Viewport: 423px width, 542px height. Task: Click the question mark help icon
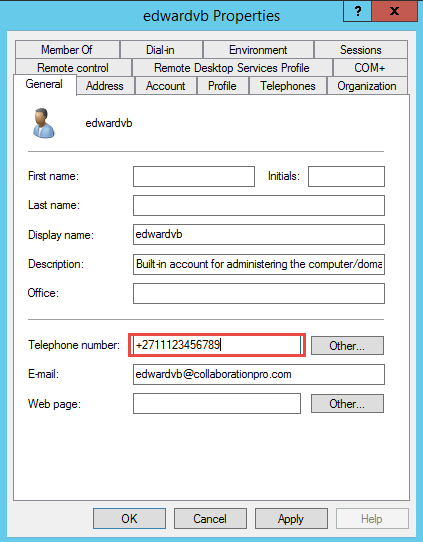358,12
